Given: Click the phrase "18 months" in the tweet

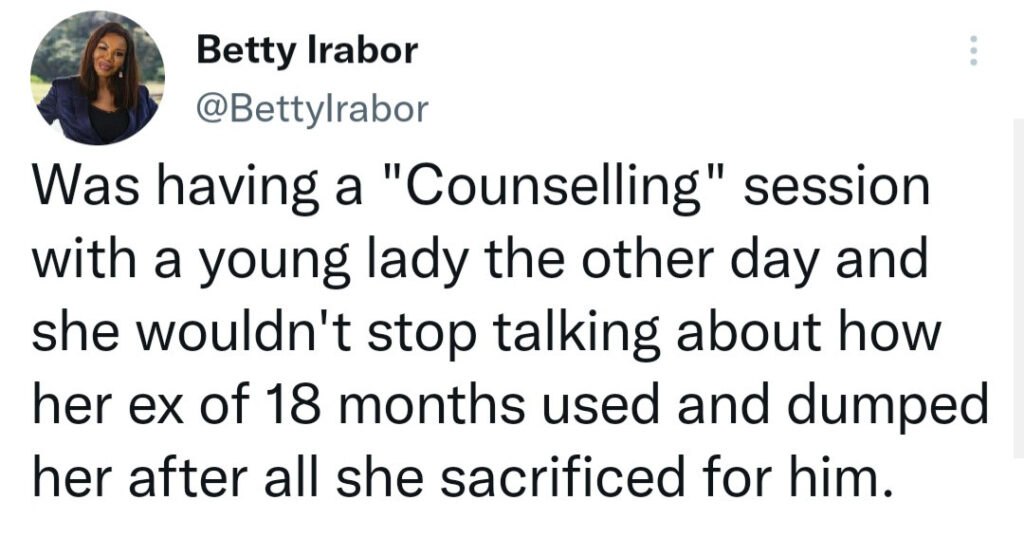Looking at the screenshot, I should click(394, 405).
